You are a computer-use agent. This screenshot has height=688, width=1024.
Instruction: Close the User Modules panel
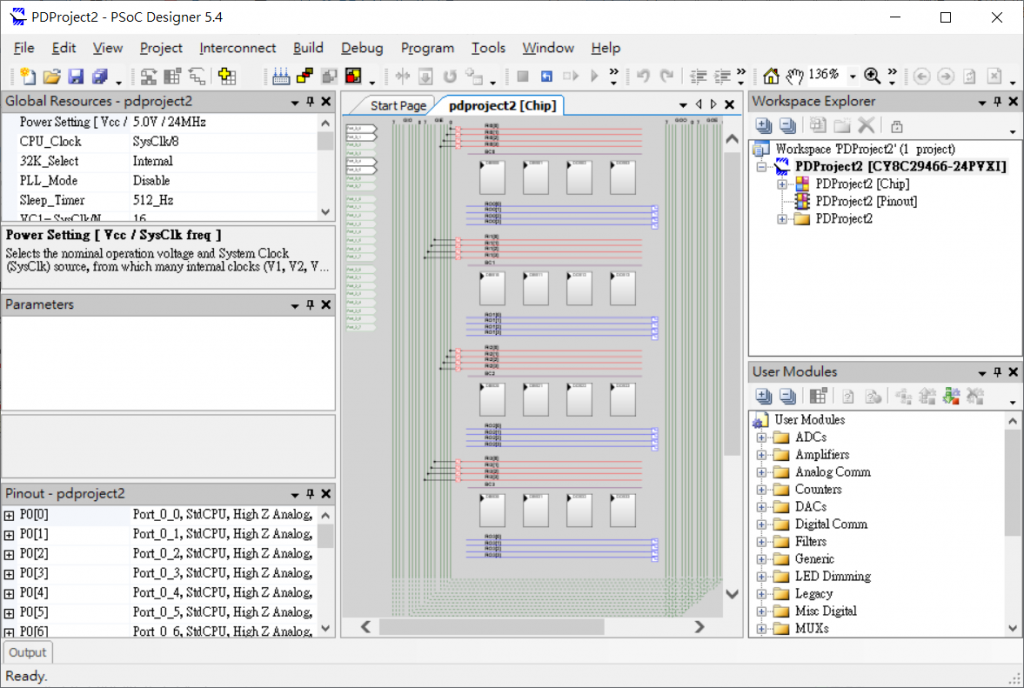pos(1013,372)
